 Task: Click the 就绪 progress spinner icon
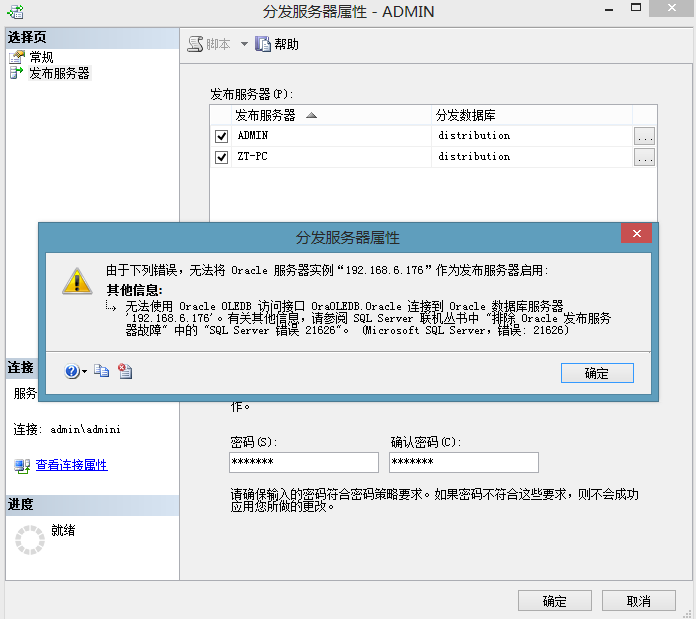30,540
